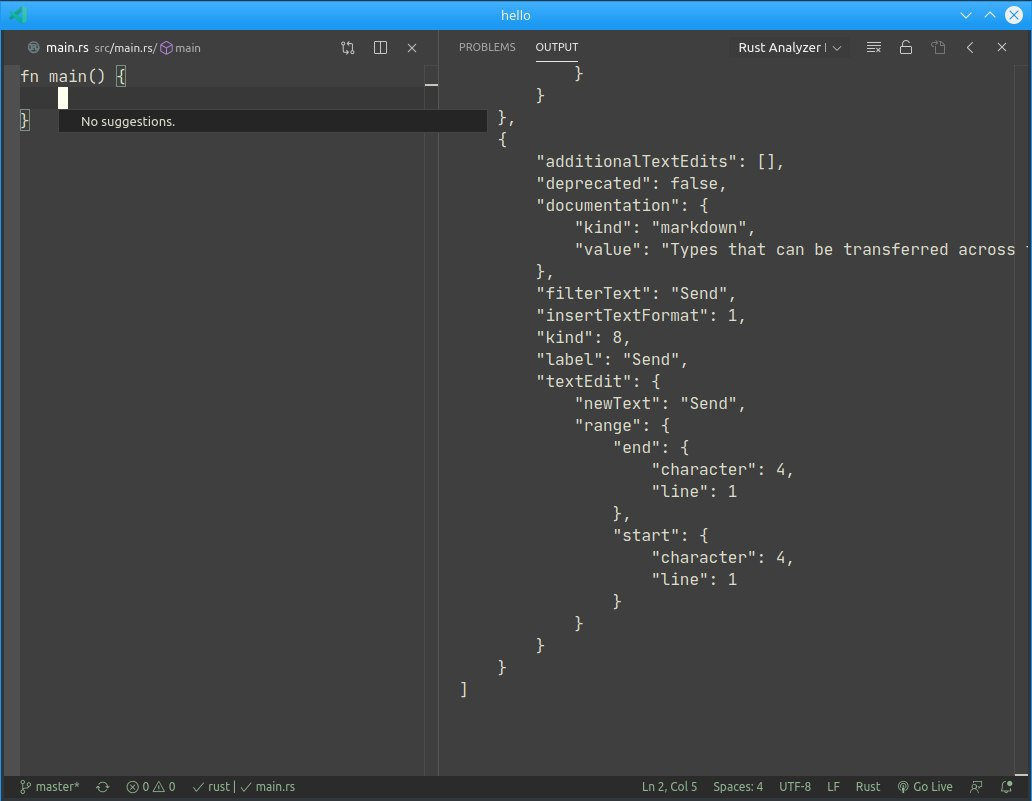
Task: Change end of line sequence LF
Action: point(833,787)
